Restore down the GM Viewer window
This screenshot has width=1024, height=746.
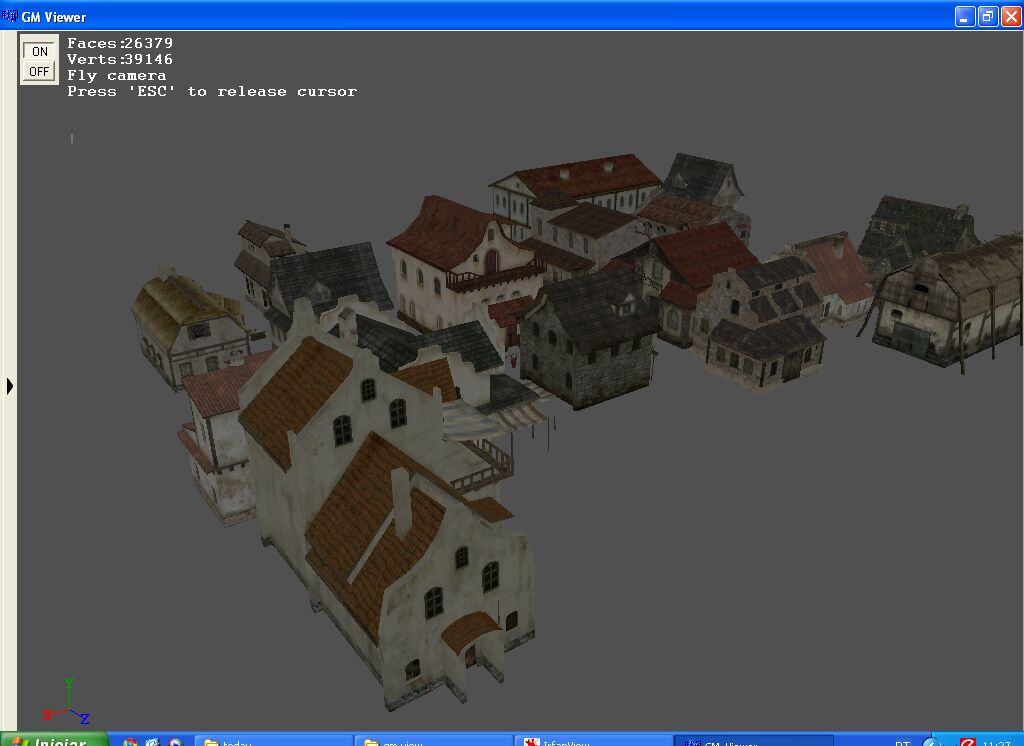pyautogui.click(x=988, y=16)
